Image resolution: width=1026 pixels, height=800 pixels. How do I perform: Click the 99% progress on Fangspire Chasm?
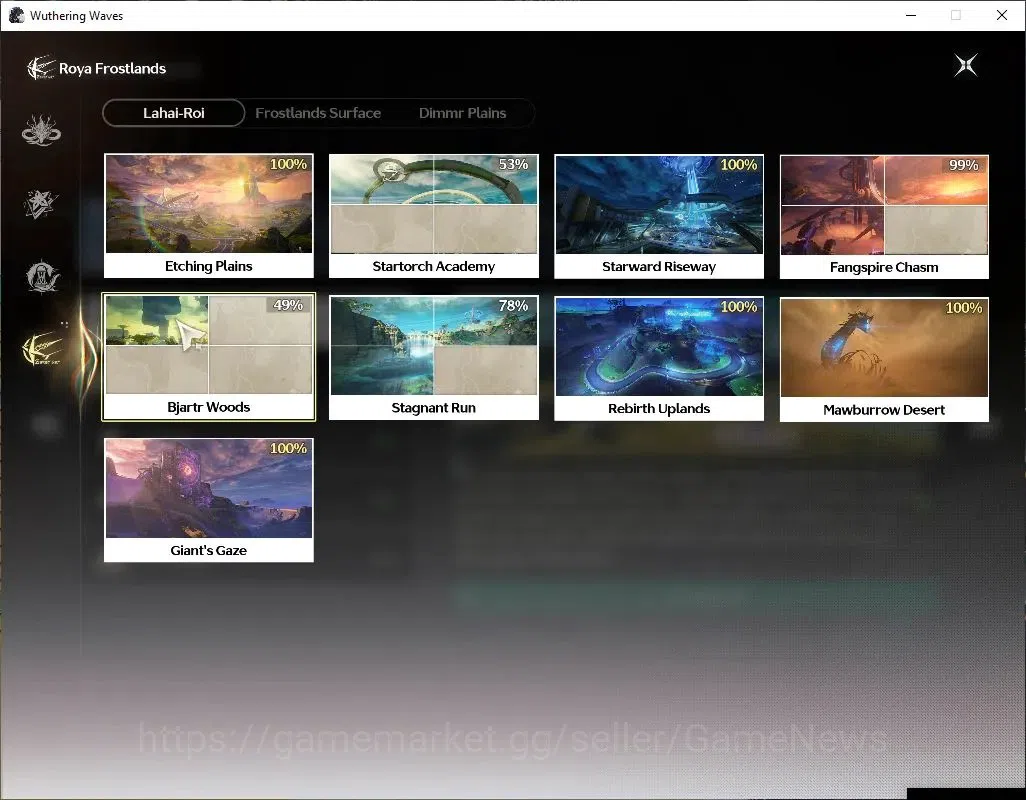[x=963, y=165]
